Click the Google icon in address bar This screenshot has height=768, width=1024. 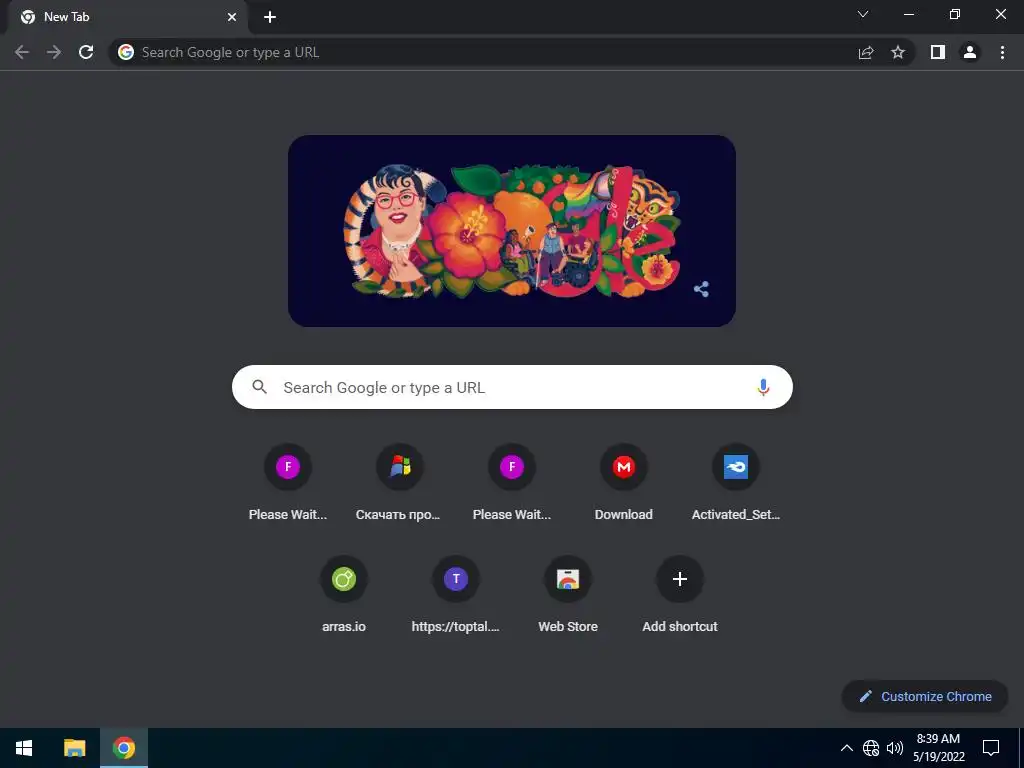[126, 52]
